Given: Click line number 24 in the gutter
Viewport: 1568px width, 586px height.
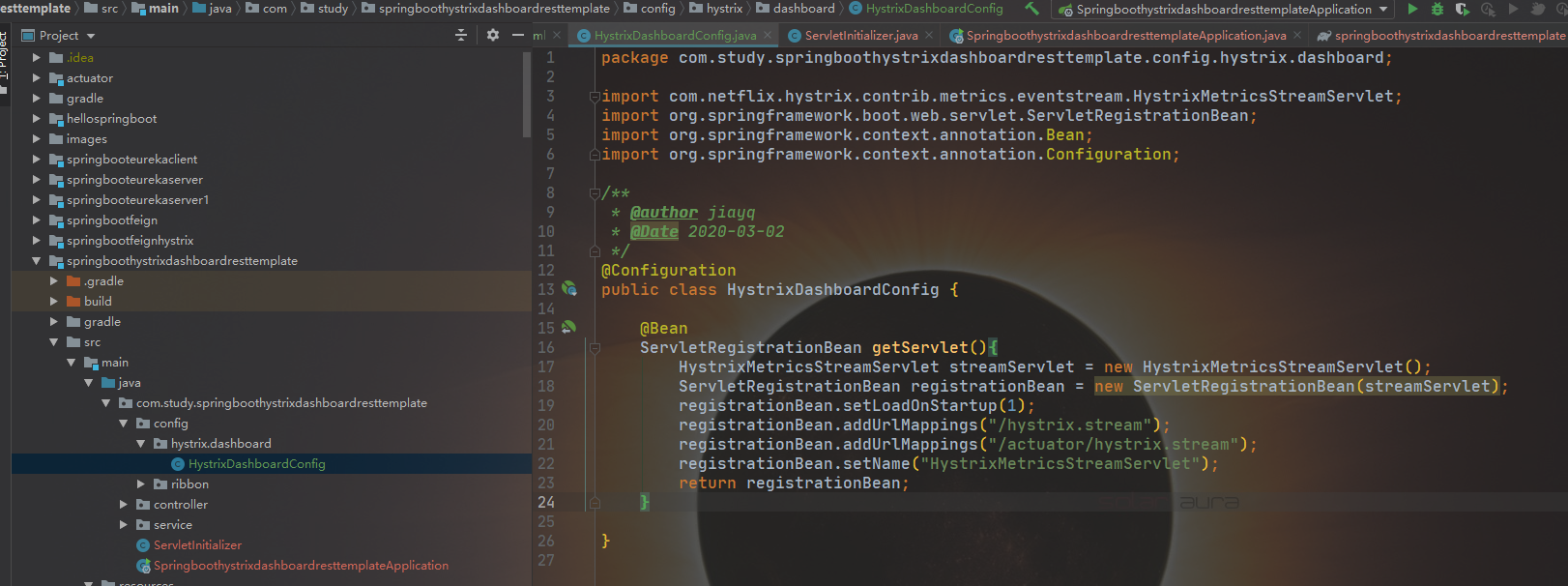Looking at the screenshot, I should [546, 502].
